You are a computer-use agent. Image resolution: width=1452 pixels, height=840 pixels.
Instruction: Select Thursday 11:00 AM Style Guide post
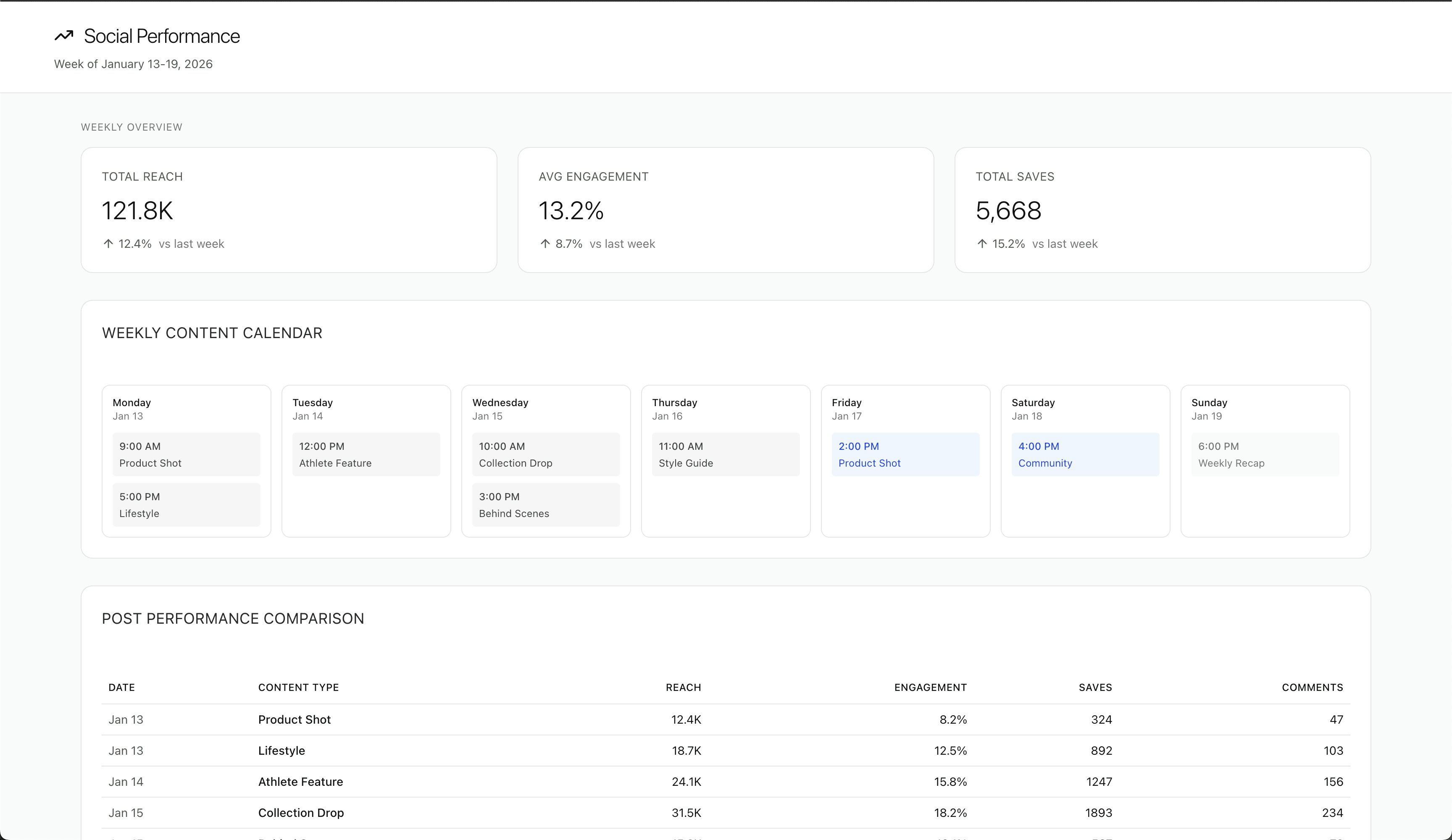726,454
